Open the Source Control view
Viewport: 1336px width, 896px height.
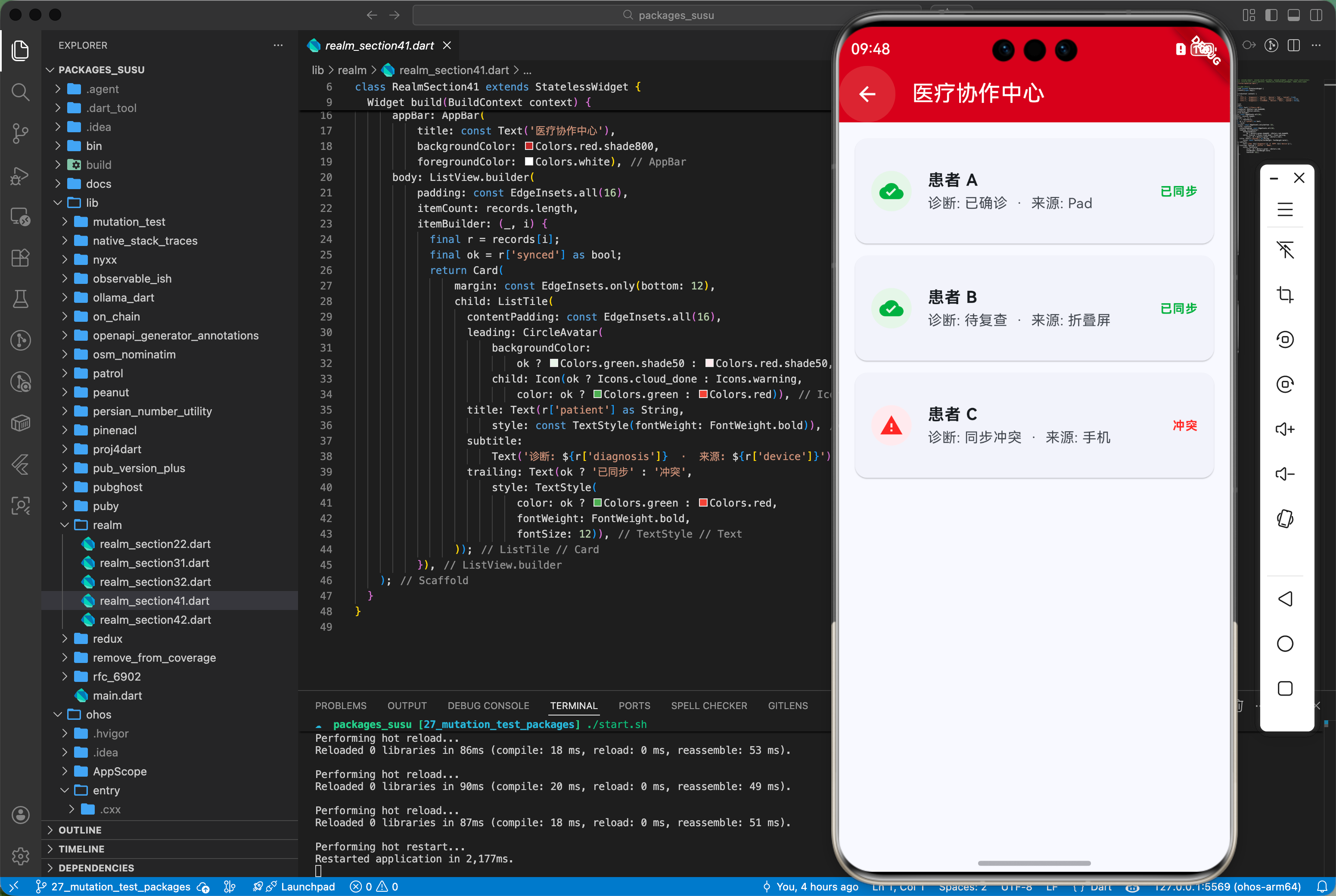21,133
